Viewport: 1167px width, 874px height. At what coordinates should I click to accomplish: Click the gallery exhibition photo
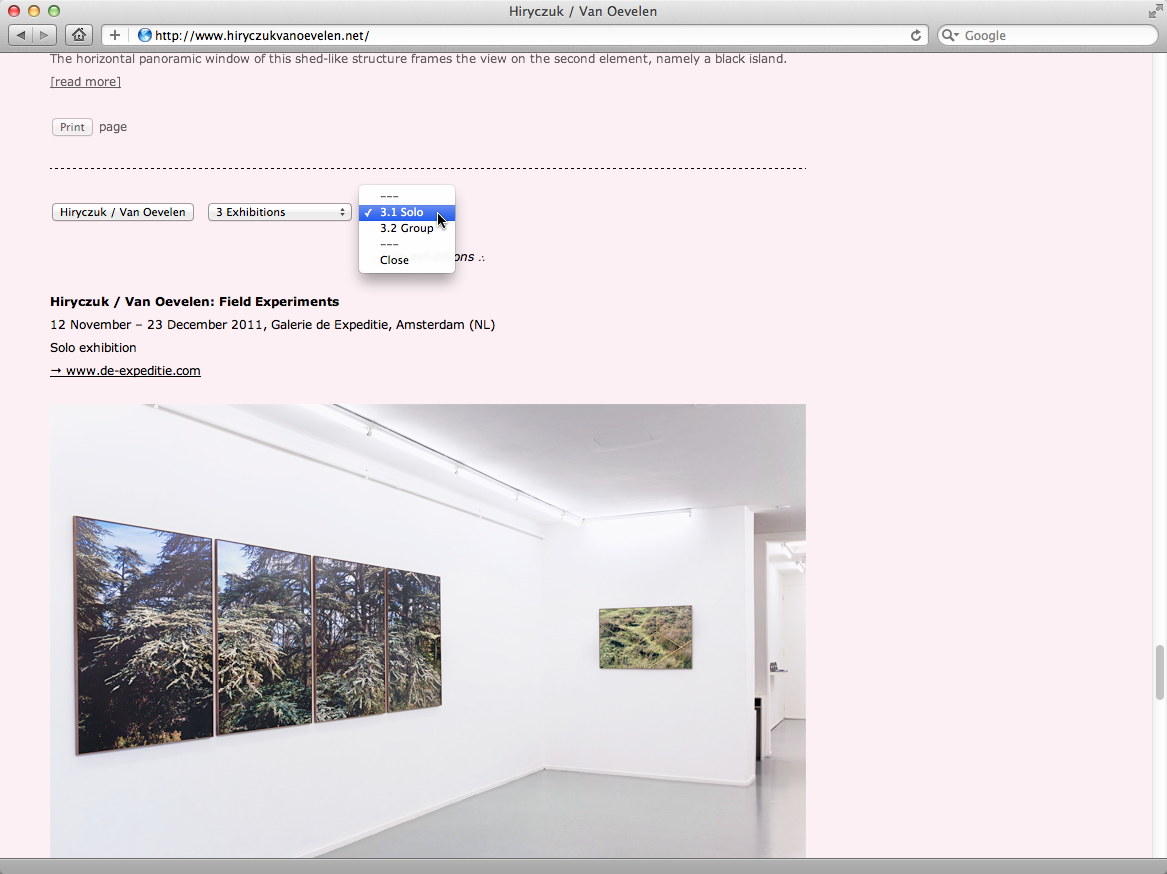(x=427, y=630)
